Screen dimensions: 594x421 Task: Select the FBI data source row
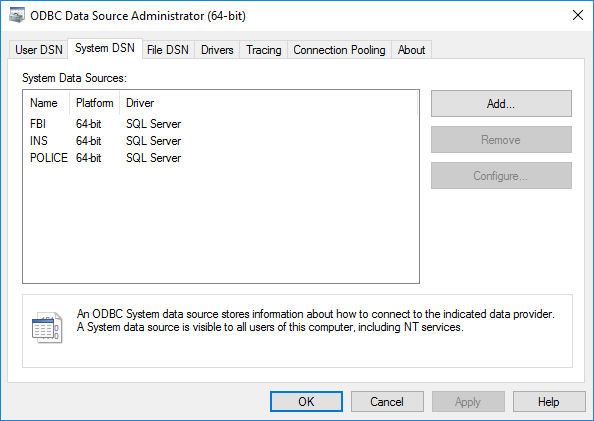click(x=106, y=124)
